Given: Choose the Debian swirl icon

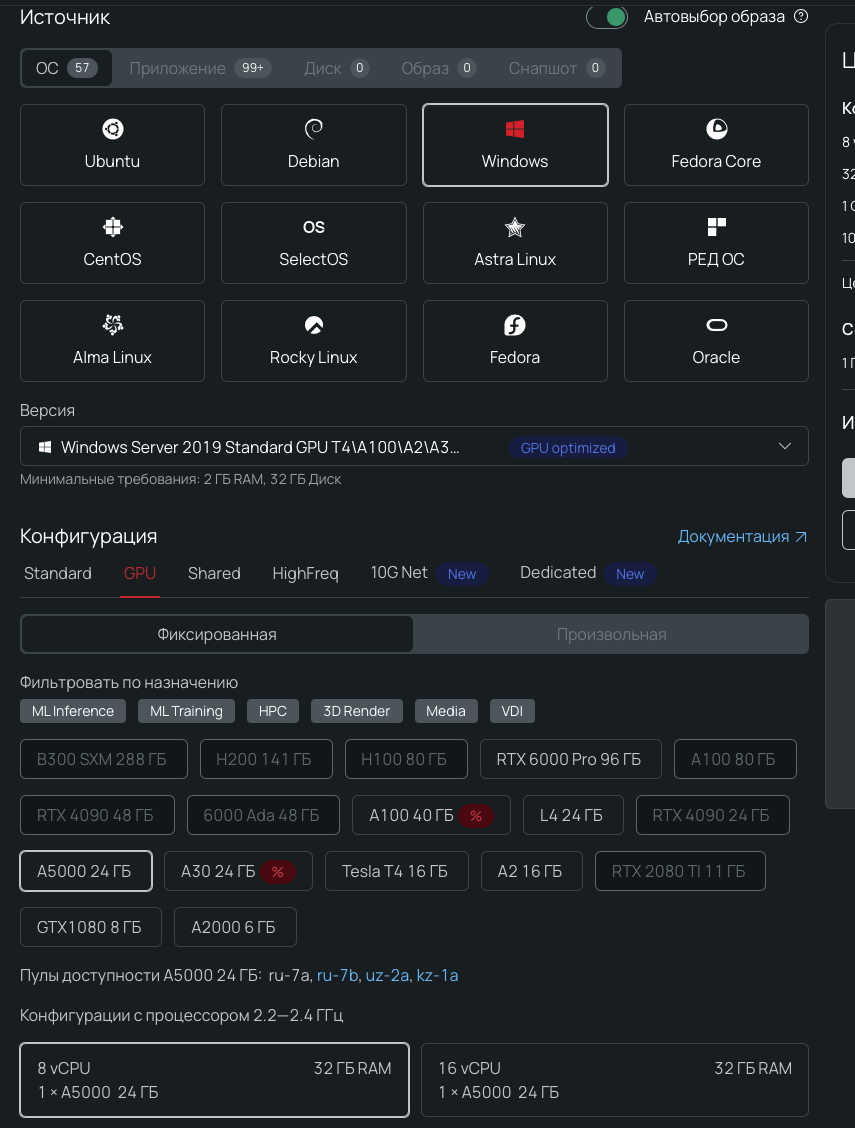Looking at the screenshot, I should (x=314, y=129).
